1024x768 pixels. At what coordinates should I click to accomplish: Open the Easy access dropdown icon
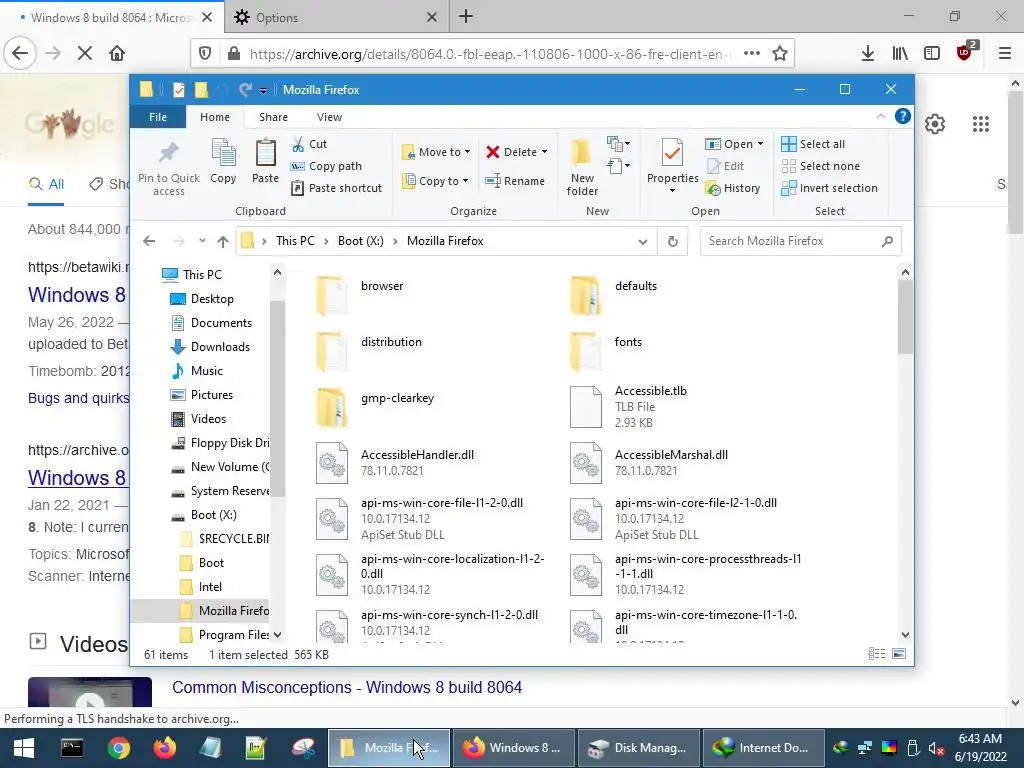tap(618, 166)
